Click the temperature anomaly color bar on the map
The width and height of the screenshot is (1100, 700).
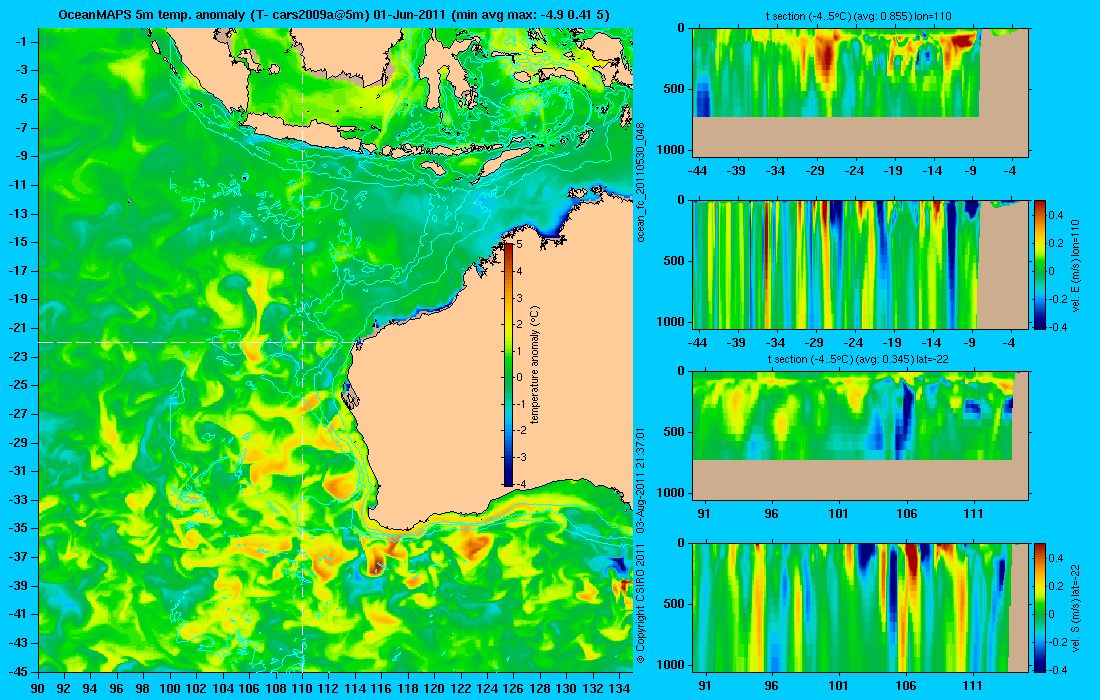[508, 364]
